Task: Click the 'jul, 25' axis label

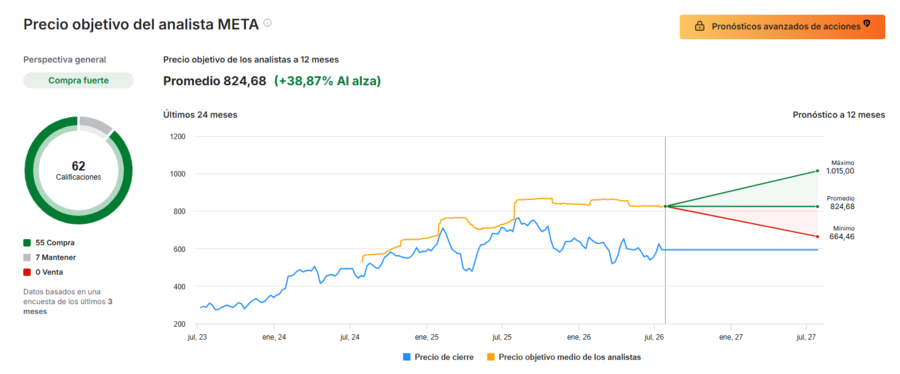Action: pyautogui.click(x=503, y=337)
